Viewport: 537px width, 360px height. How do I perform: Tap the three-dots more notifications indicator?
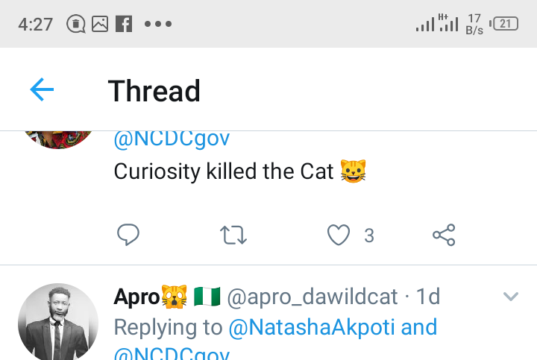(x=158, y=24)
